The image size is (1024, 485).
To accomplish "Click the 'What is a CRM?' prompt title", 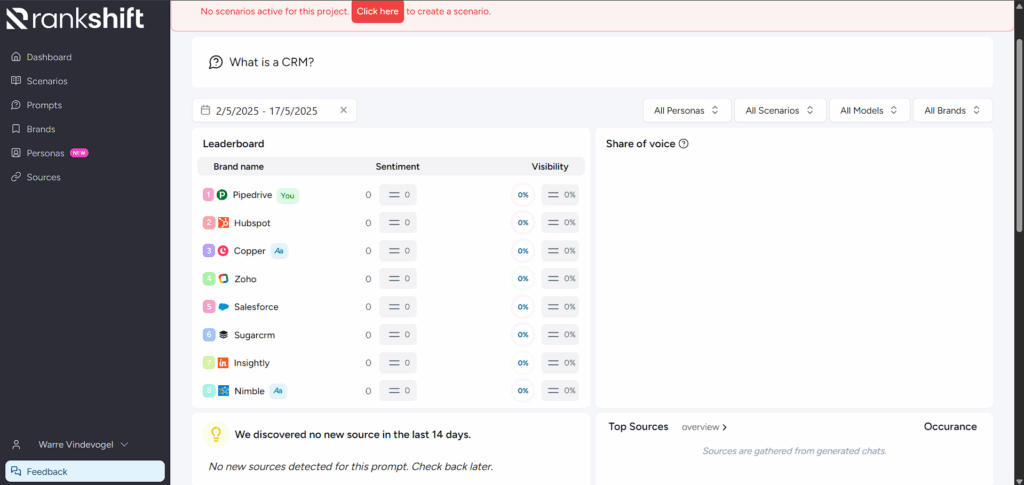I will 272,62.
